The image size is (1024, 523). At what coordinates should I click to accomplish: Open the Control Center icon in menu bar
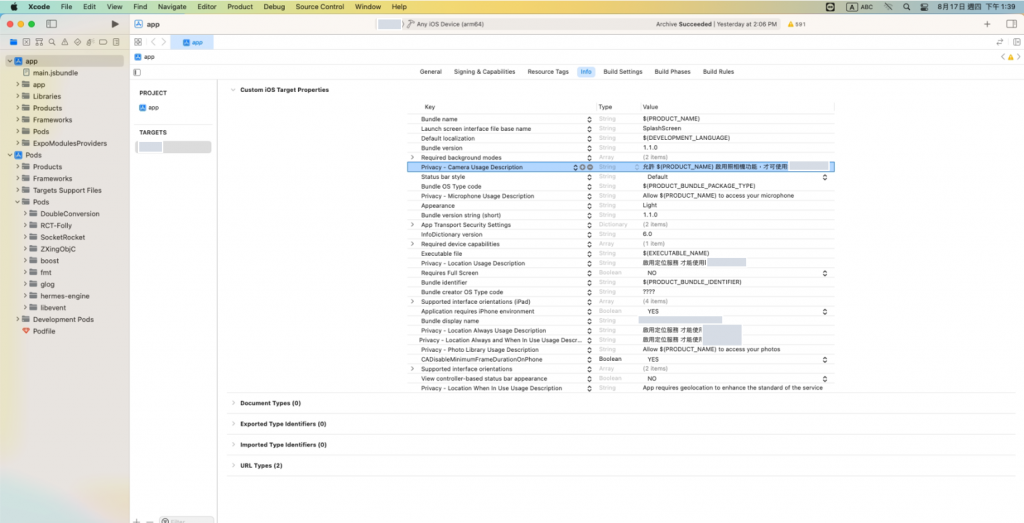(x=924, y=7)
